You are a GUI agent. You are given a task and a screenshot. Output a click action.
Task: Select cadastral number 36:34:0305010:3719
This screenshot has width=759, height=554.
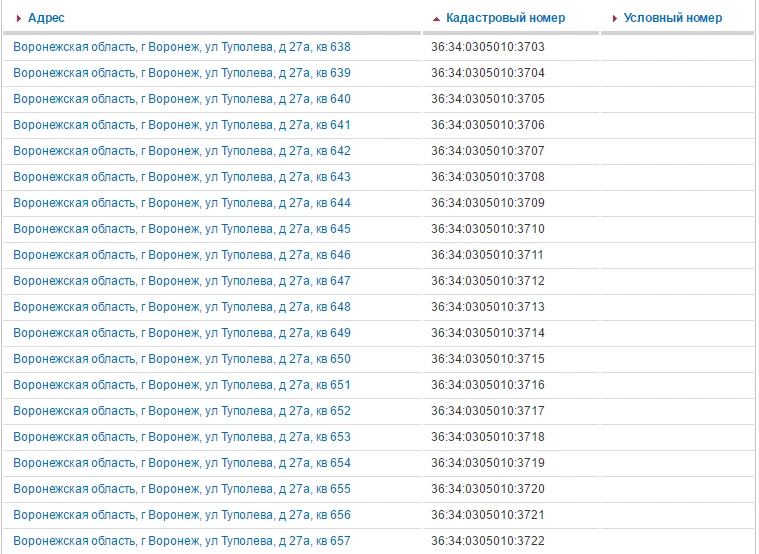pos(488,463)
